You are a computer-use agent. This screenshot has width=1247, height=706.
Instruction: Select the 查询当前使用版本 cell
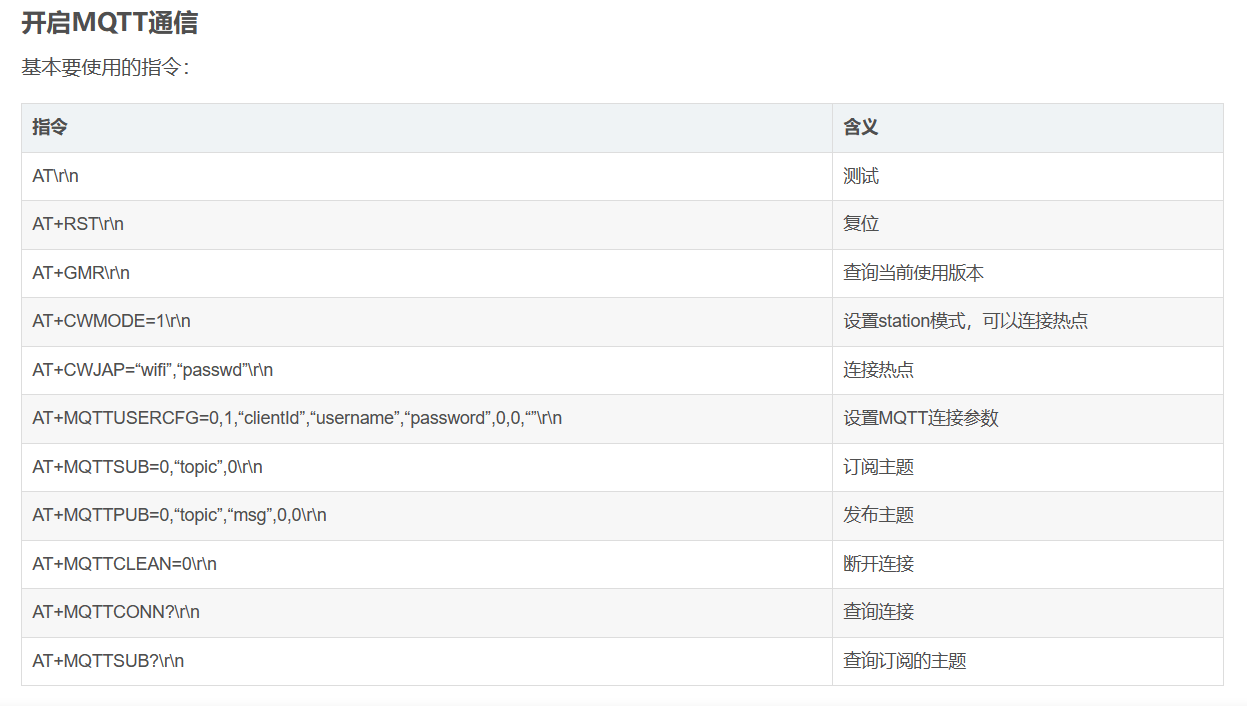click(913, 273)
